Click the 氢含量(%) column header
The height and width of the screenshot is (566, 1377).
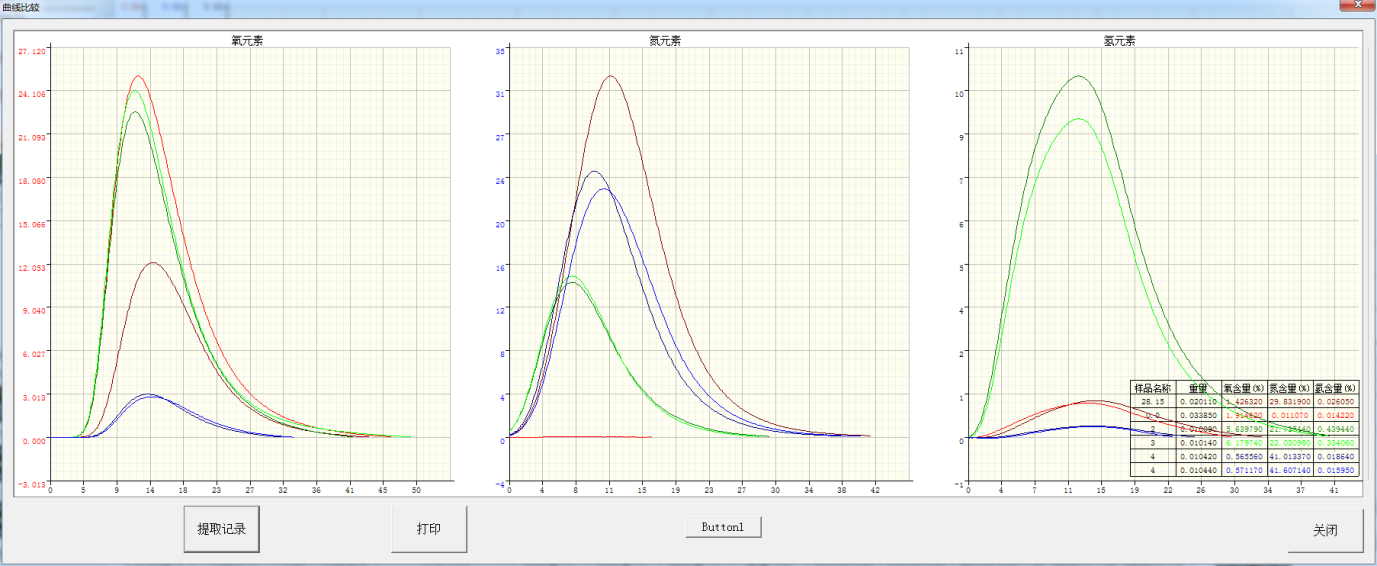(1335, 387)
